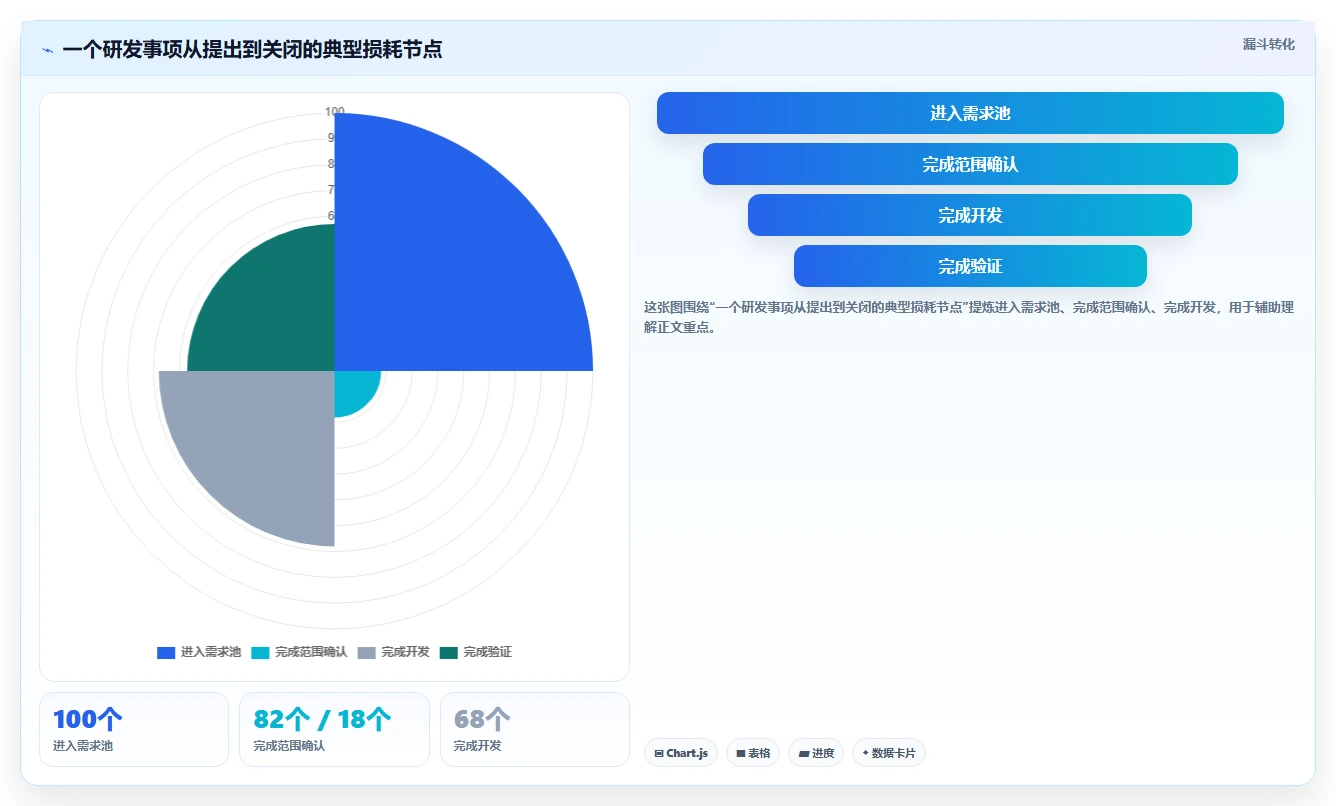Click the 100 axis label on the chart
The image size is (1336, 806).
click(335, 112)
